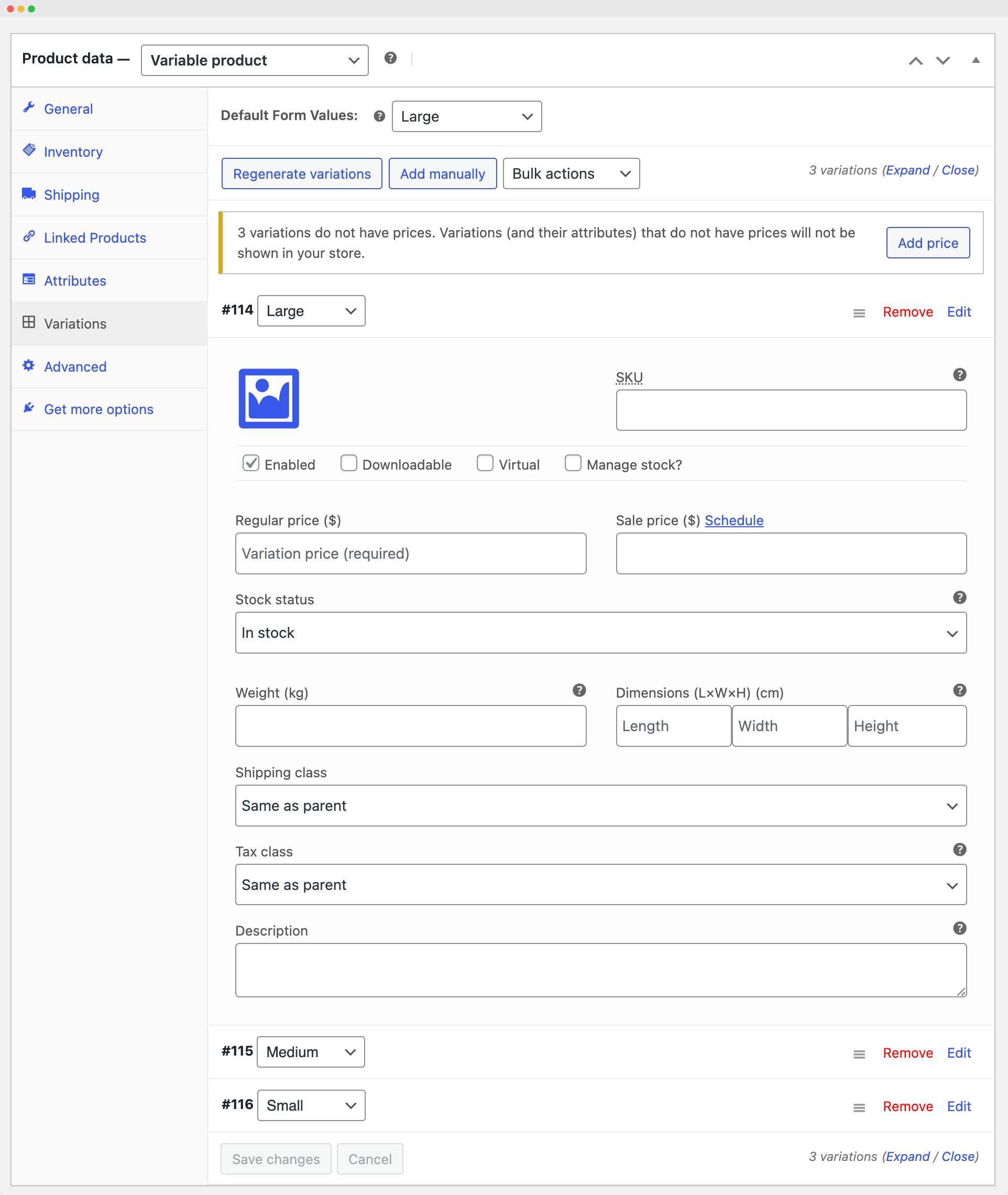Click the Regenerate variations button
1008x1195 pixels.
click(301, 173)
